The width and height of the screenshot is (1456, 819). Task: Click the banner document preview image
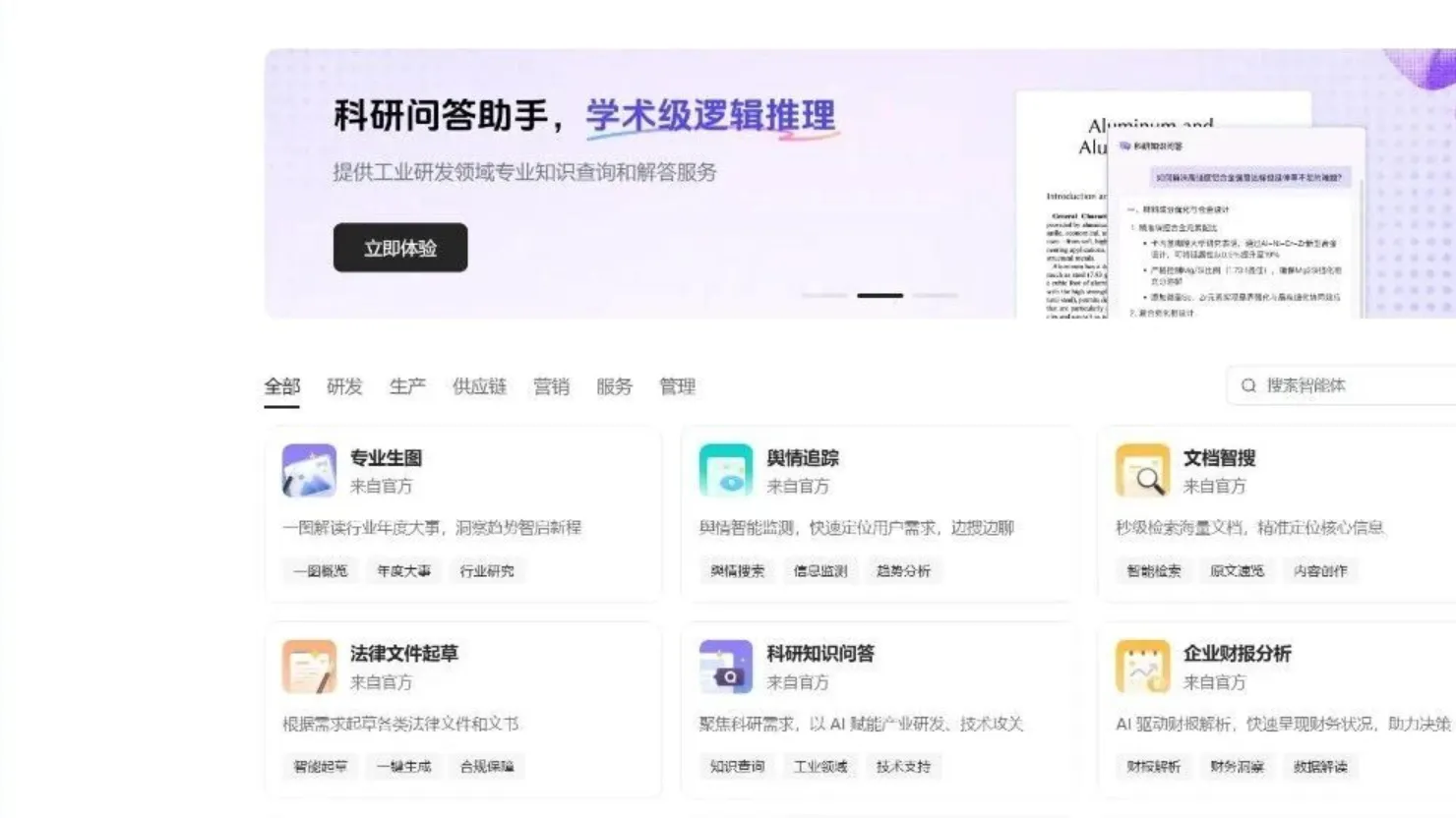coord(1190,205)
